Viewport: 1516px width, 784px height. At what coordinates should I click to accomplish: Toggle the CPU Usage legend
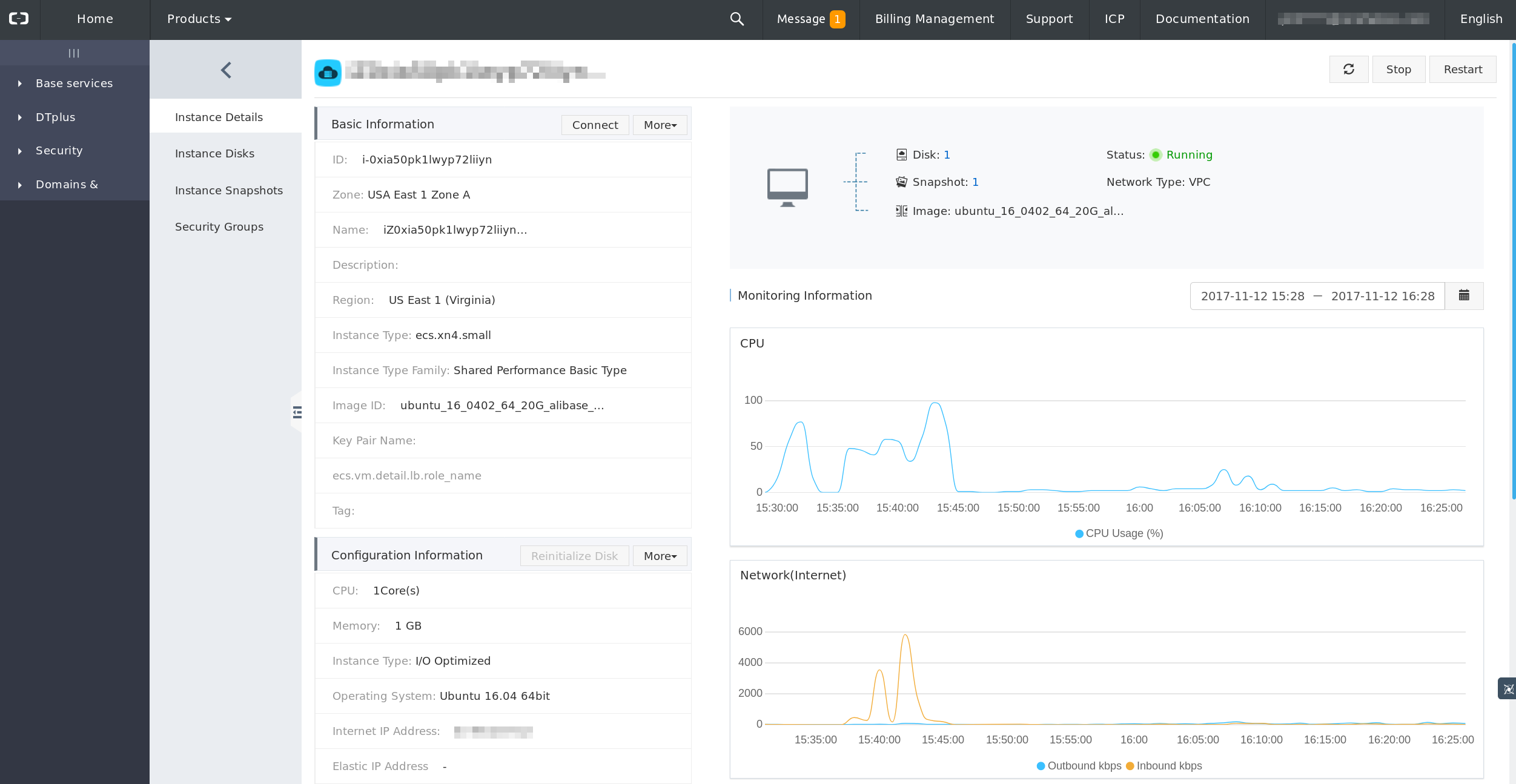coord(1118,533)
